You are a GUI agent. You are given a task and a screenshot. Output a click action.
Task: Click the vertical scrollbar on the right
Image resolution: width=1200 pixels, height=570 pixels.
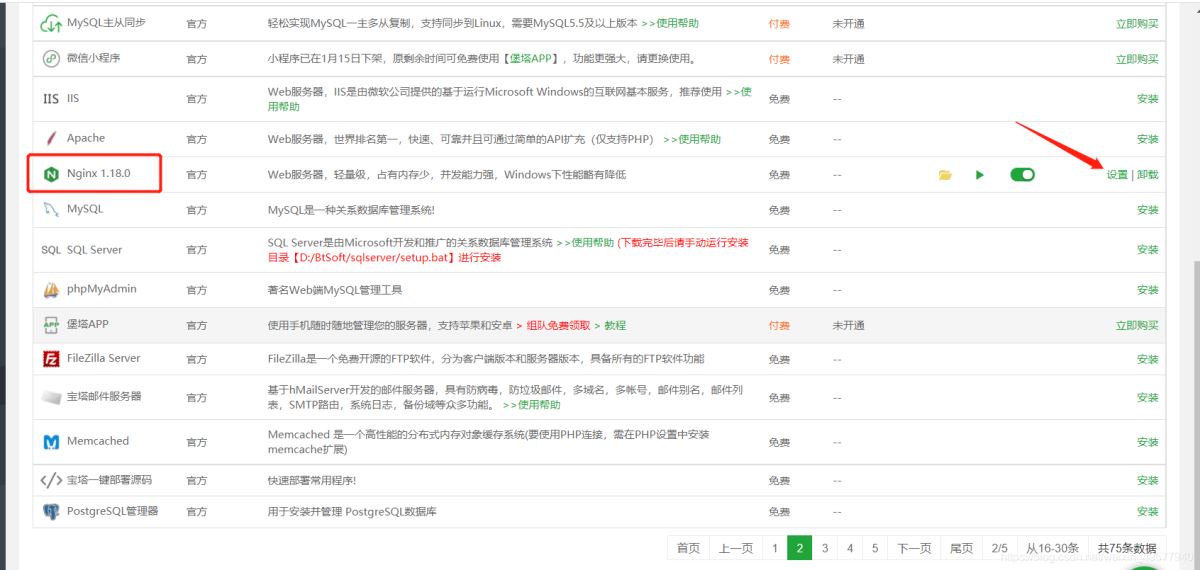click(x=1194, y=400)
